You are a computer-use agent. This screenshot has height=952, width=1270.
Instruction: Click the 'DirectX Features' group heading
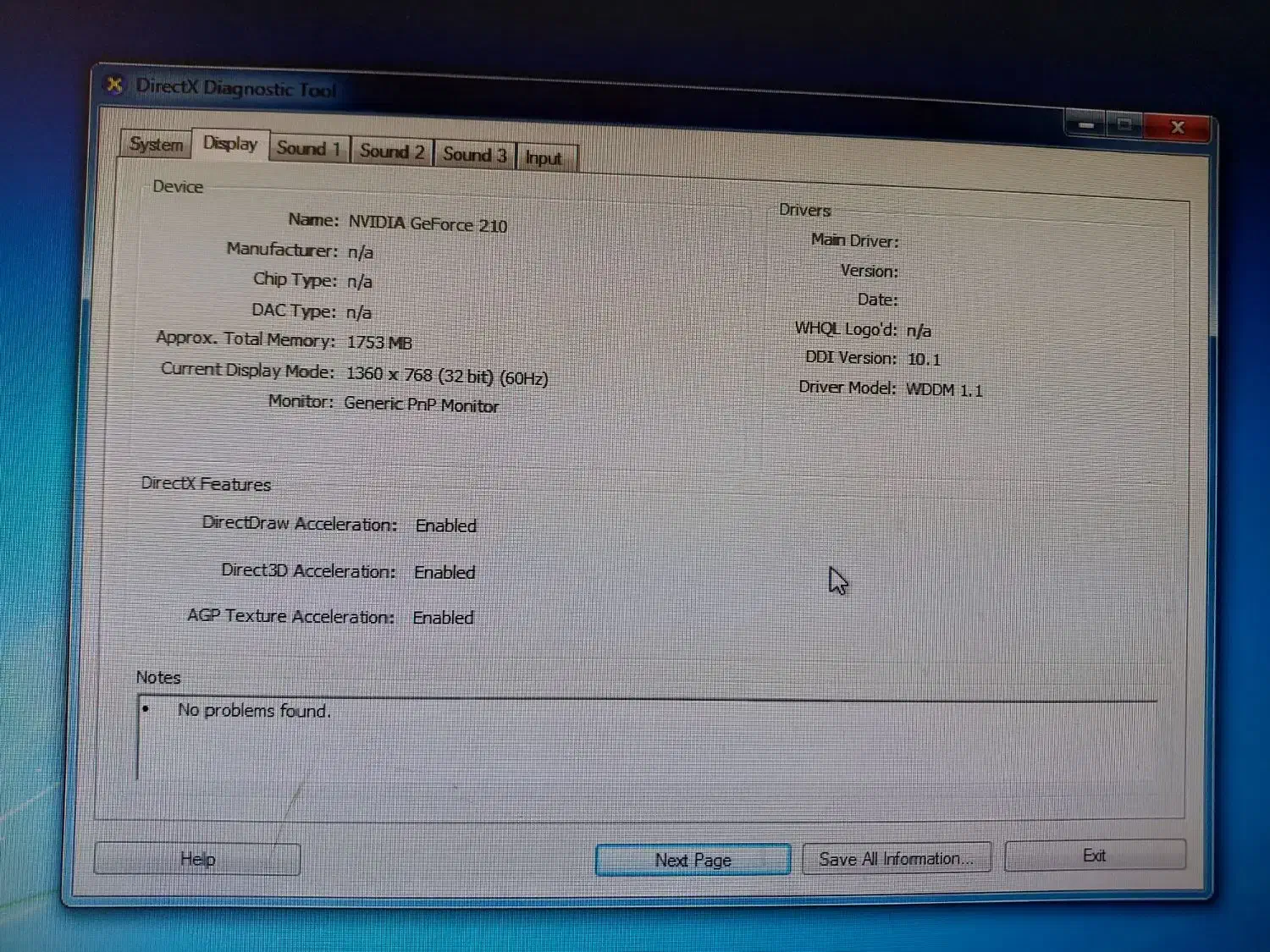[206, 483]
